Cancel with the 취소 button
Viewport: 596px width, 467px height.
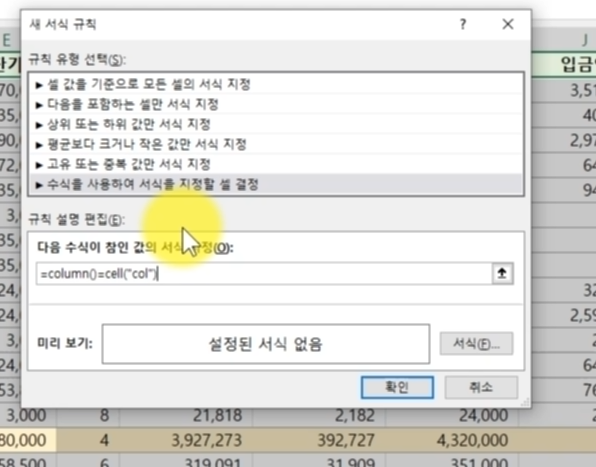tap(481, 388)
